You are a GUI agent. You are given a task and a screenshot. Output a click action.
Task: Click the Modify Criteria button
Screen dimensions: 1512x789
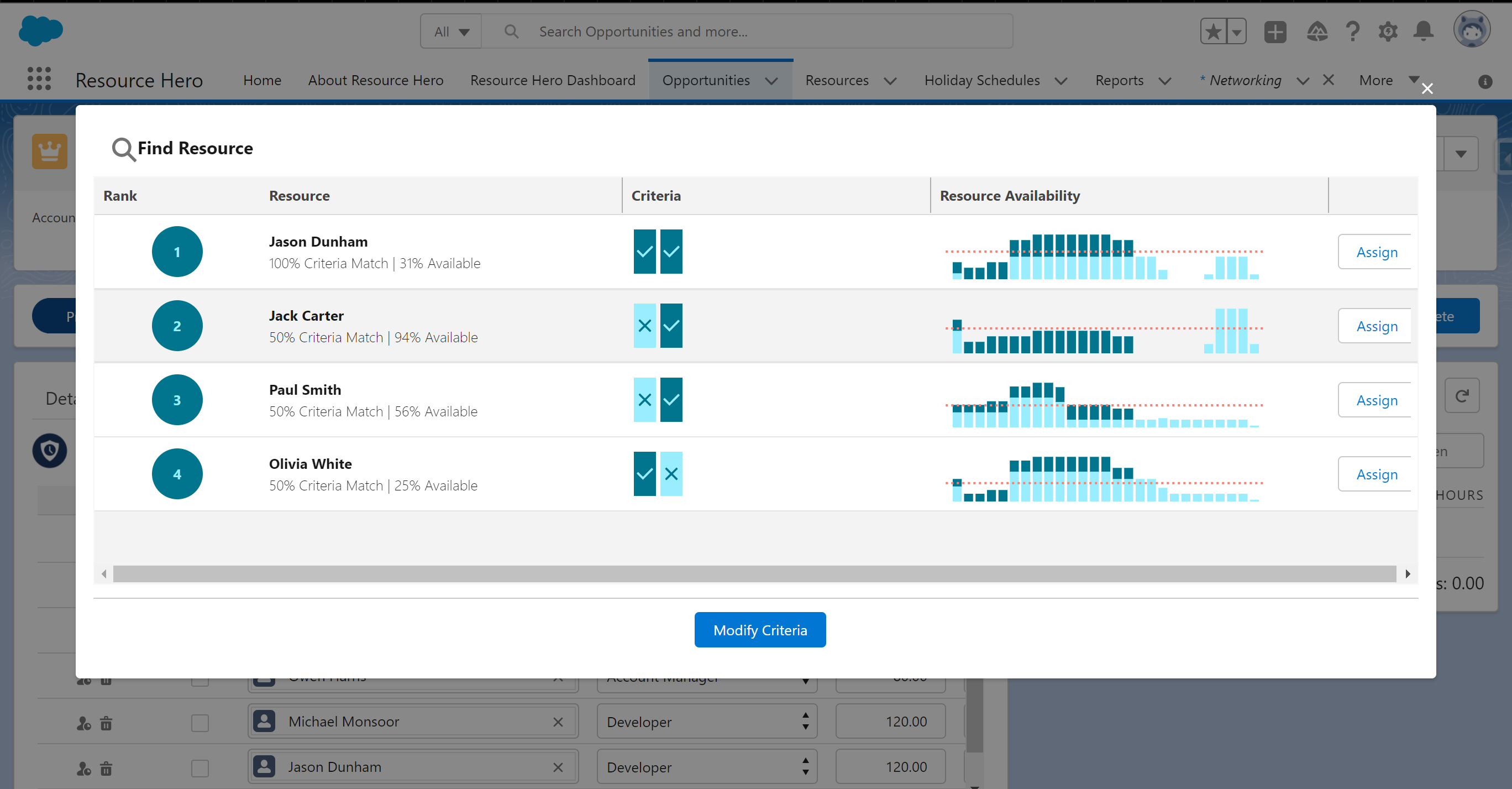(760, 629)
